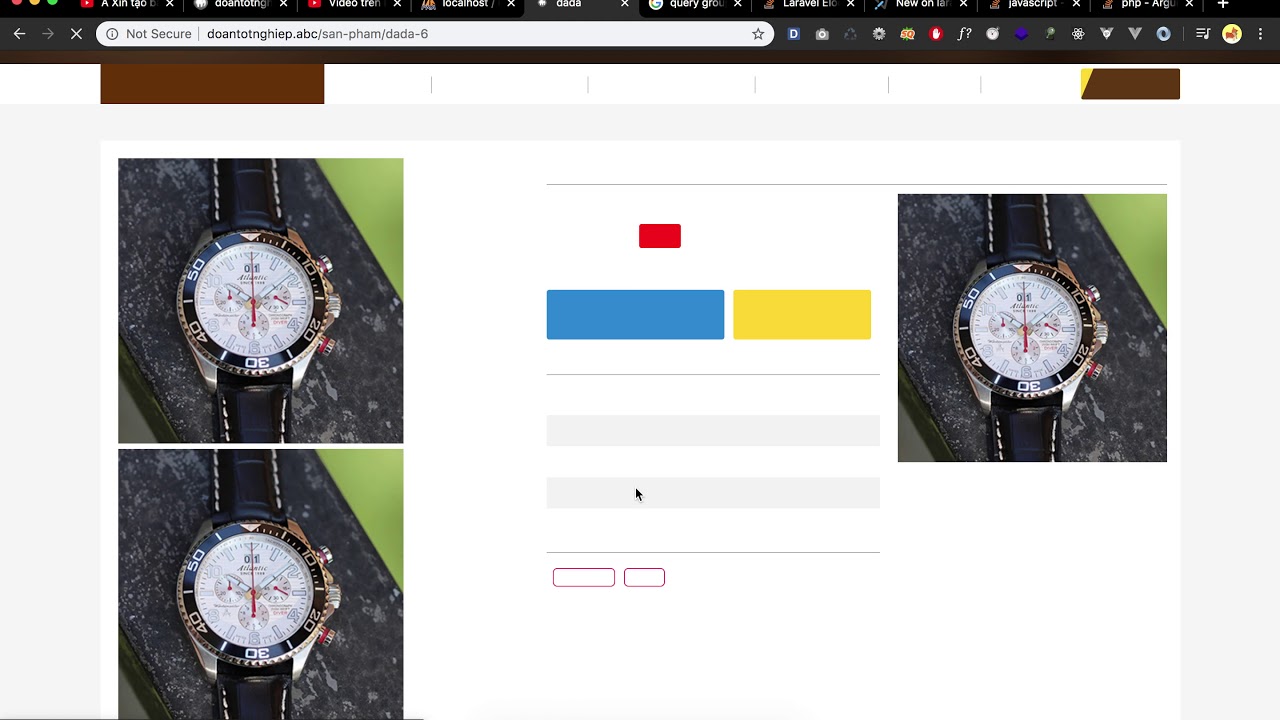Open the red hand blocker extension

[936, 34]
